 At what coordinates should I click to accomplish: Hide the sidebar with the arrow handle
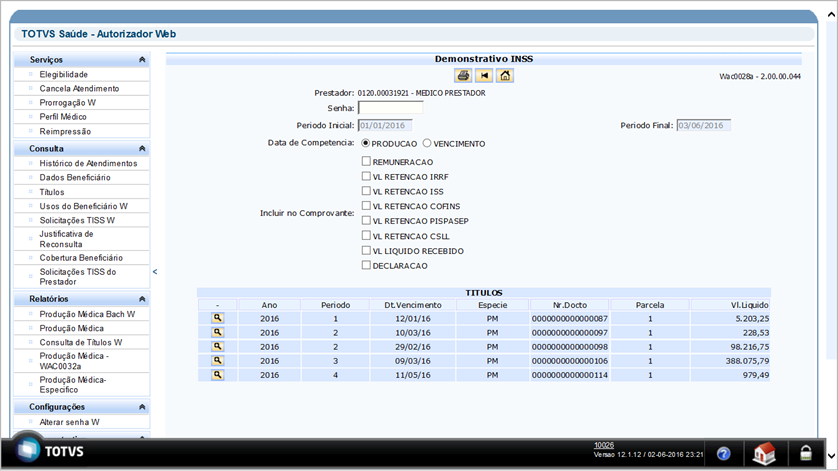pyautogui.click(x=155, y=272)
